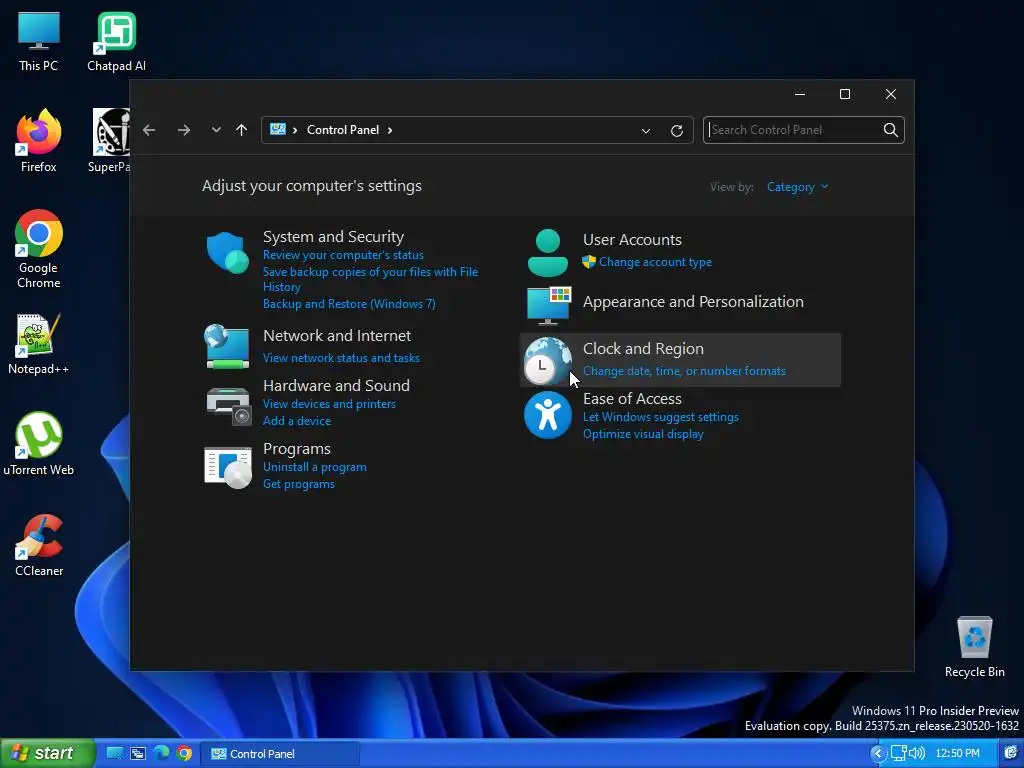Viewport: 1024px width, 768px height.
Task: Click Uninstall a program
Action: [314, 467]
